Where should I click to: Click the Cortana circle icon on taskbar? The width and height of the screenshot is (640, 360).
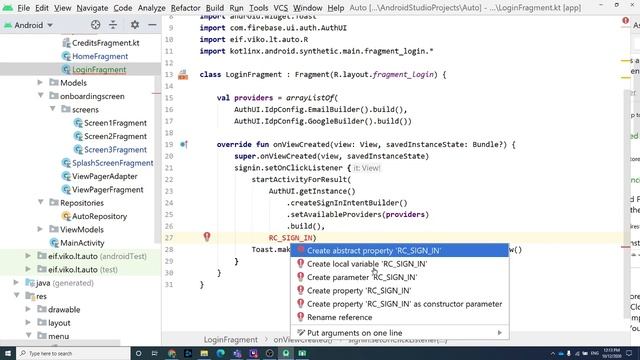[138, 353]
